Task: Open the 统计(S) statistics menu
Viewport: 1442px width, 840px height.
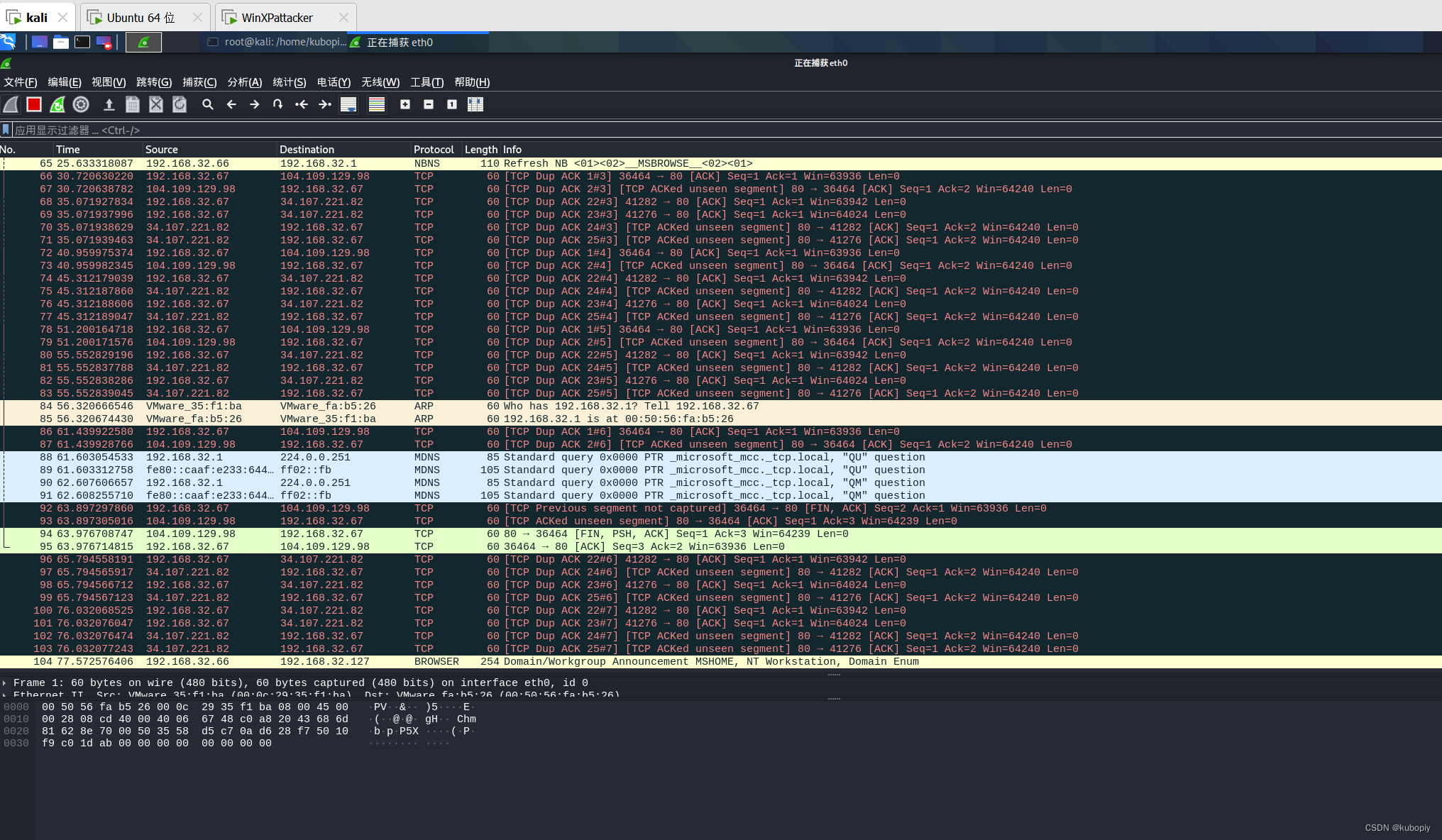Action: coord(290,82)
